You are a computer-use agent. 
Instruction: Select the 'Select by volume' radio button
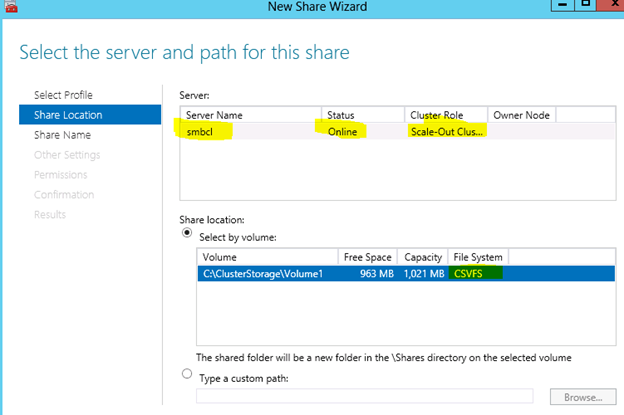[x=187, y=233]
